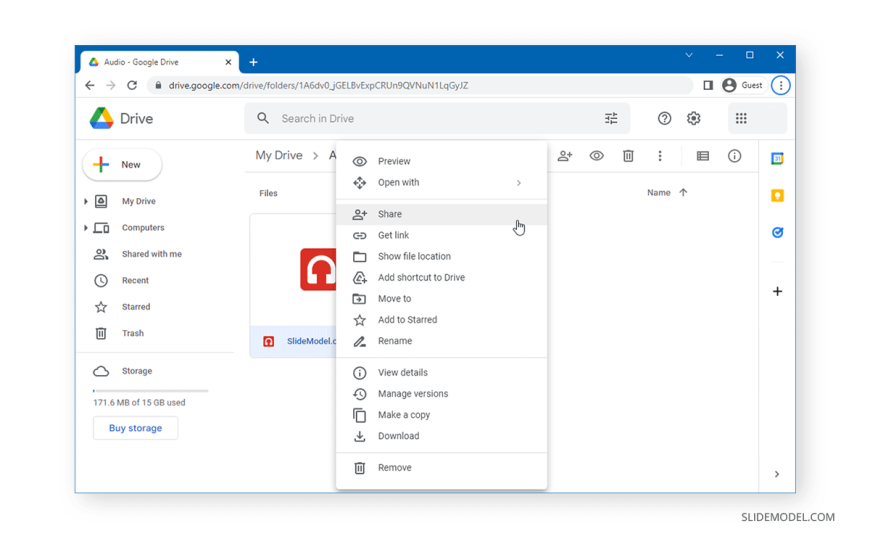Show search options filter icon

(x=611, y=118)
